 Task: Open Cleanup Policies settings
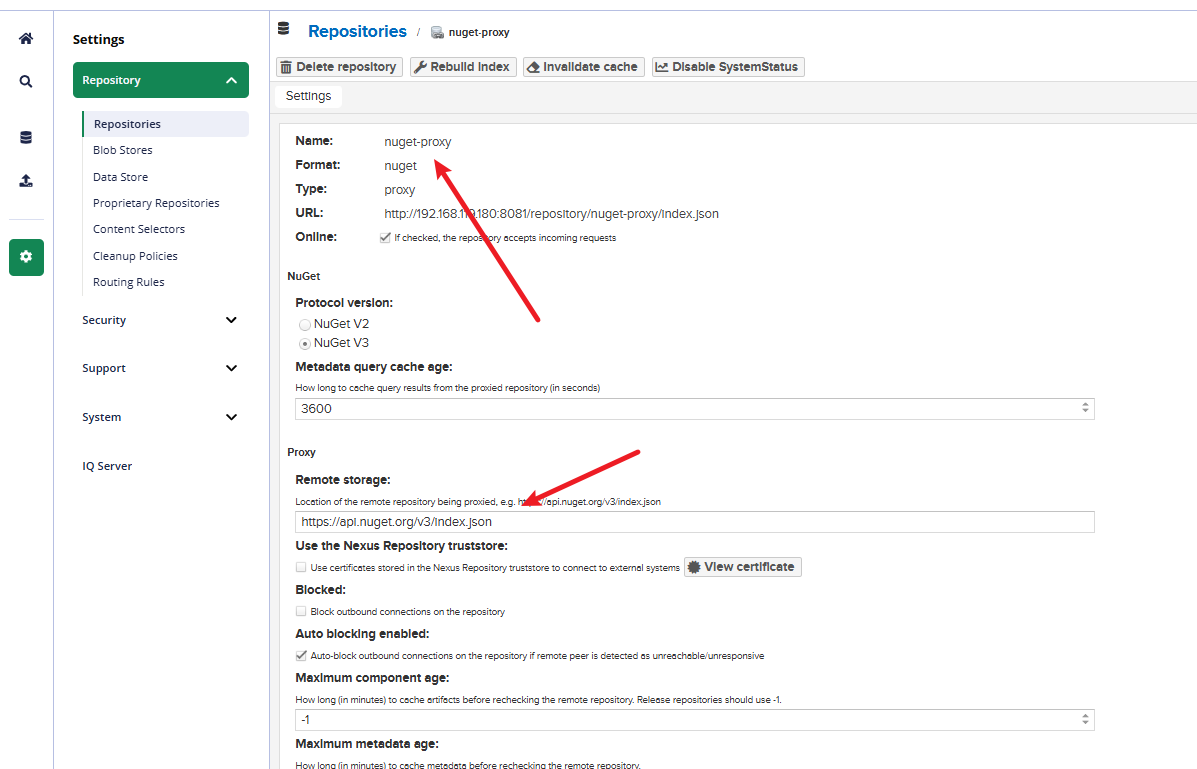pos(135,256)
